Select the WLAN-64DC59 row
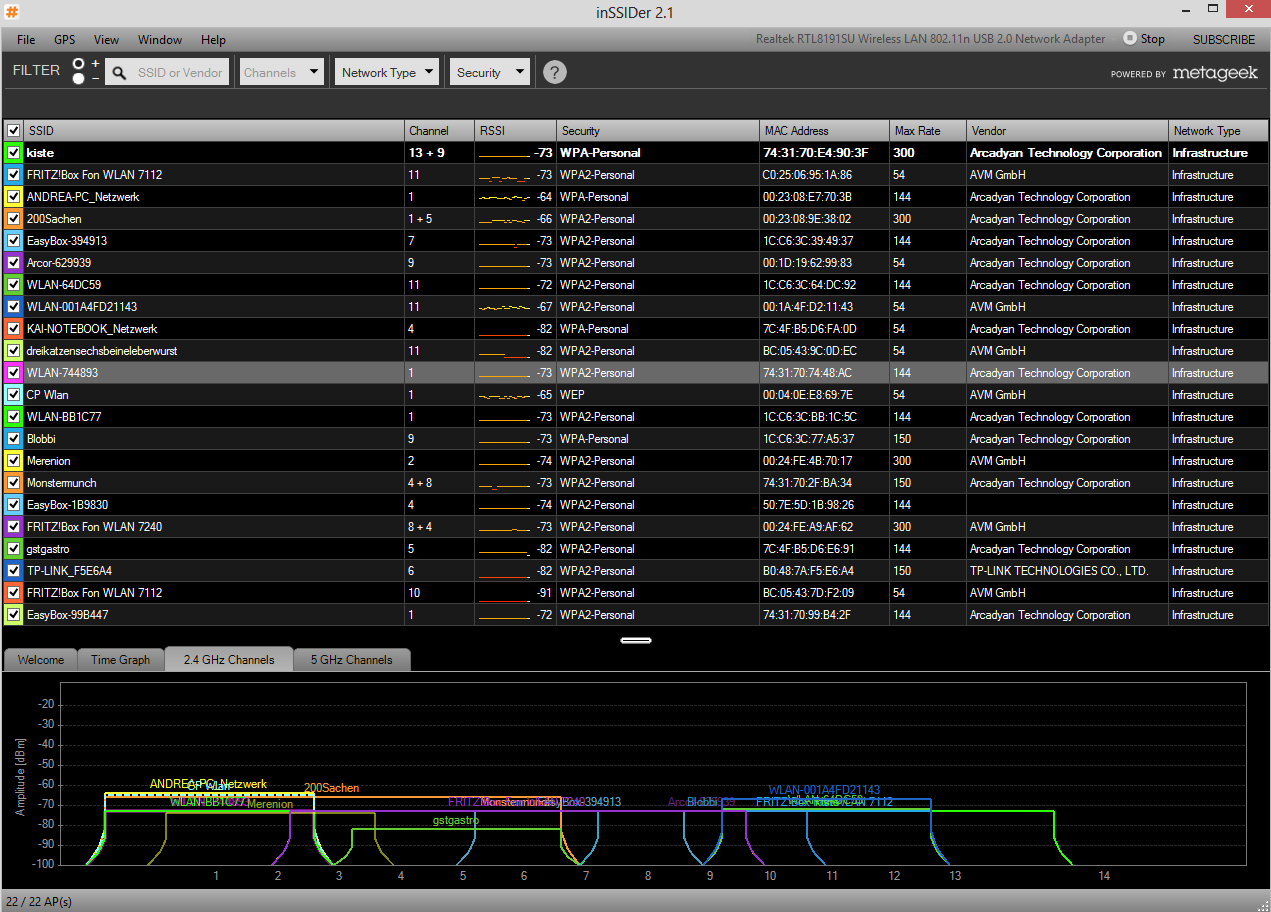The height and width of the screenshot is (912, 1271). coord(636,285)
